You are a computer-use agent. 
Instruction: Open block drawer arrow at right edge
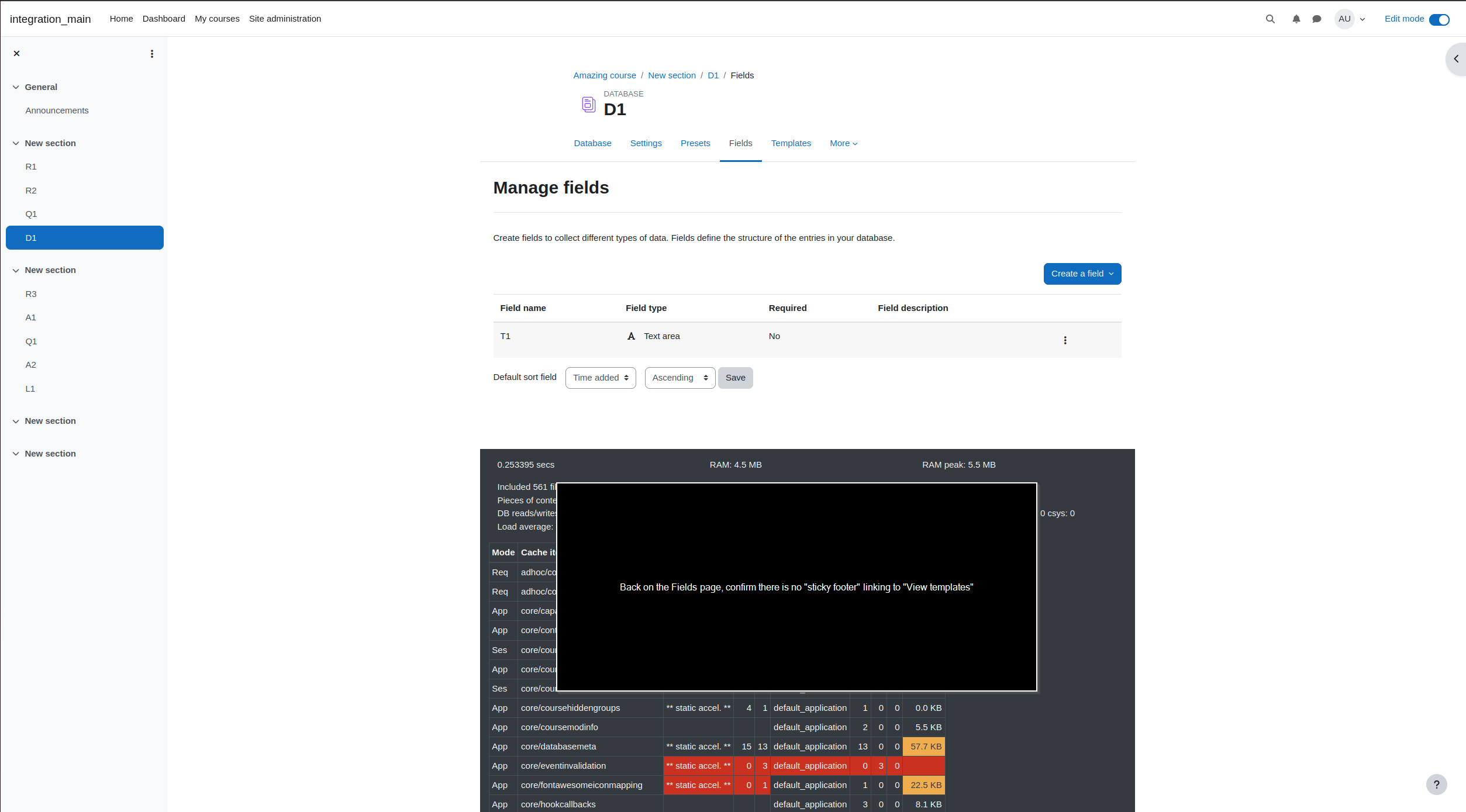[x=1456, y=59]
